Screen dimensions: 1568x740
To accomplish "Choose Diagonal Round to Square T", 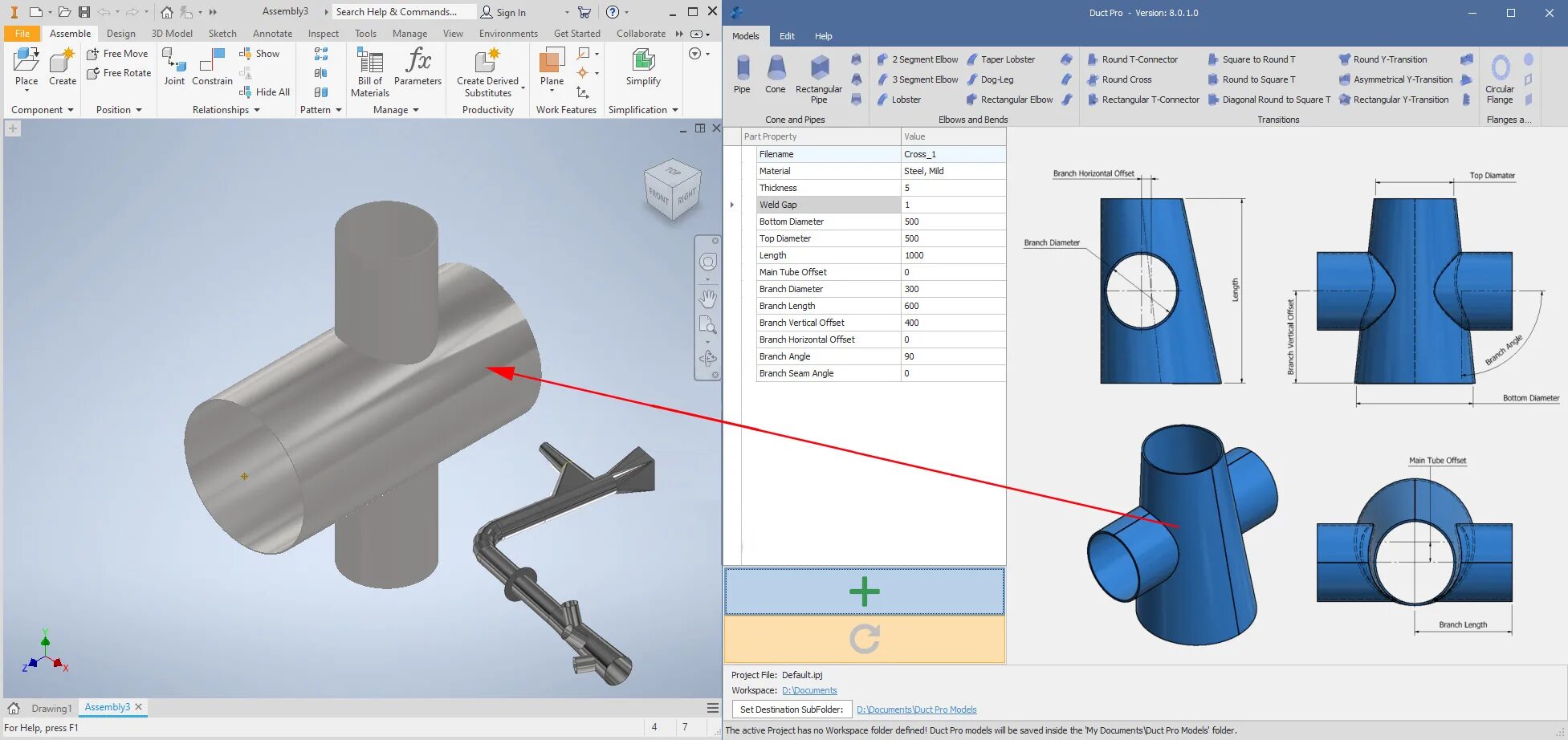I will [x=1269, y=100].
